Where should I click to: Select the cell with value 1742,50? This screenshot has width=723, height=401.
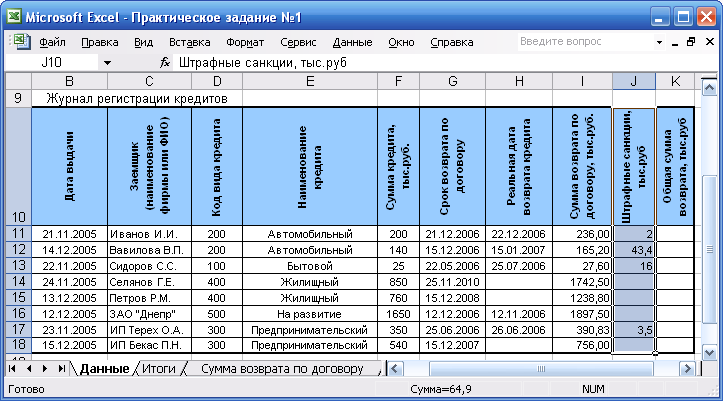pos(582,282)
